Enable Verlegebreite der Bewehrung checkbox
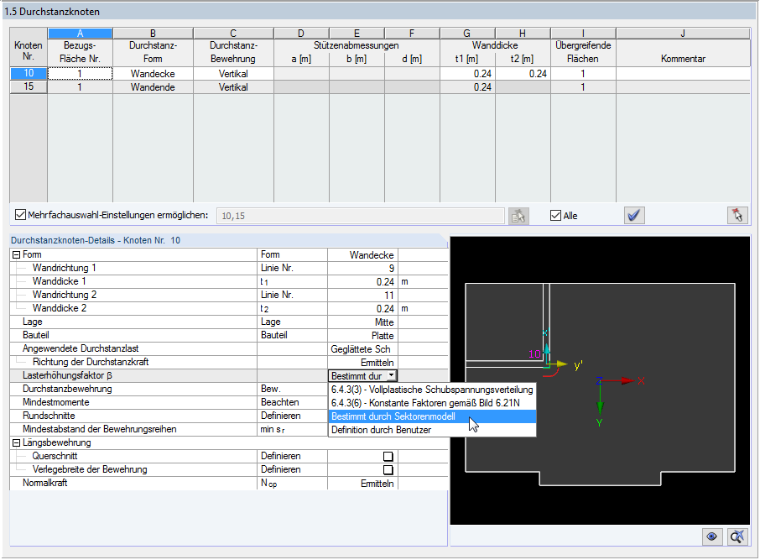 coord(388,470)
